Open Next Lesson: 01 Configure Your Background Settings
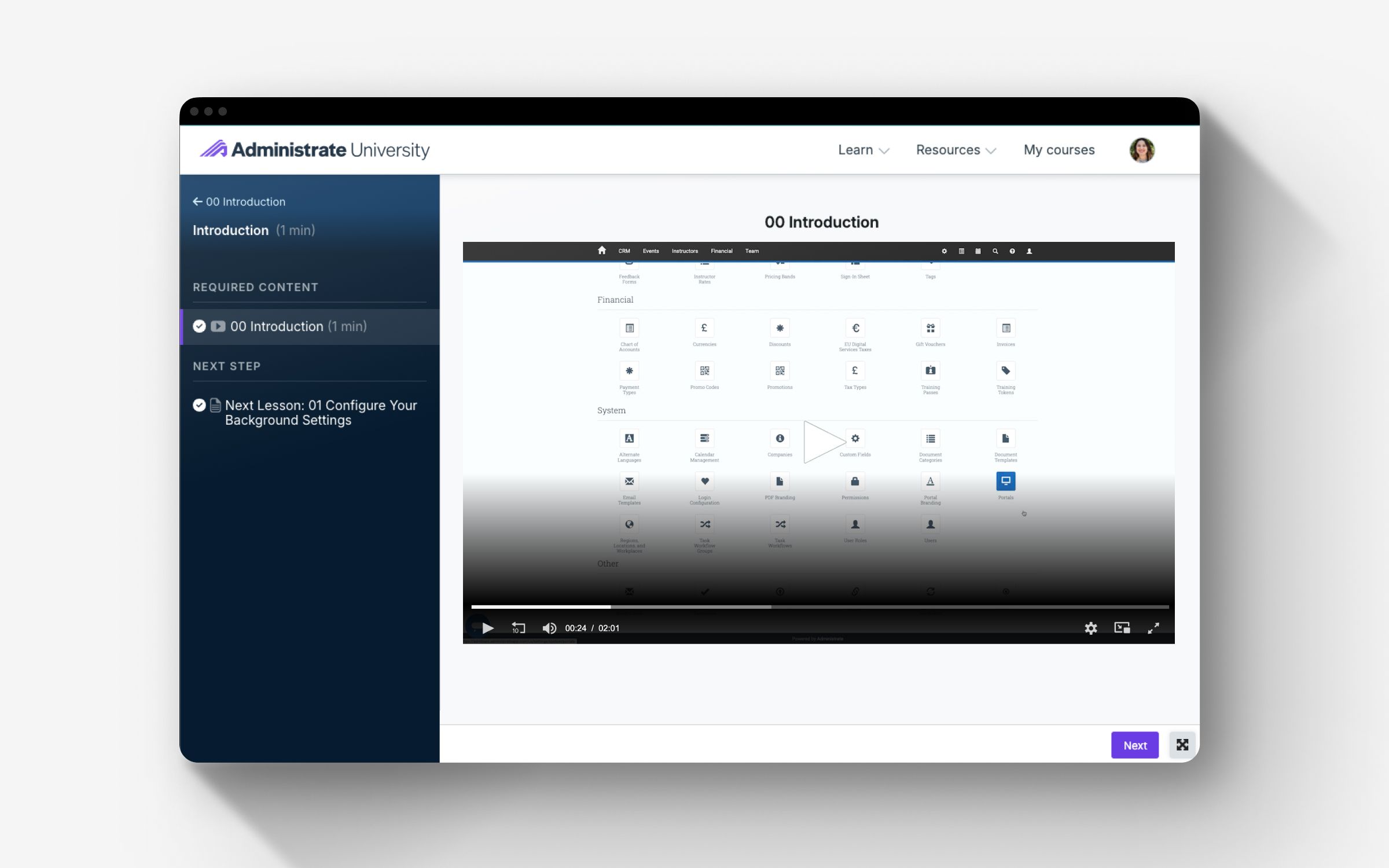This screenshot has width=1389, height=868. pyautogui.click(x=310, y=413)
